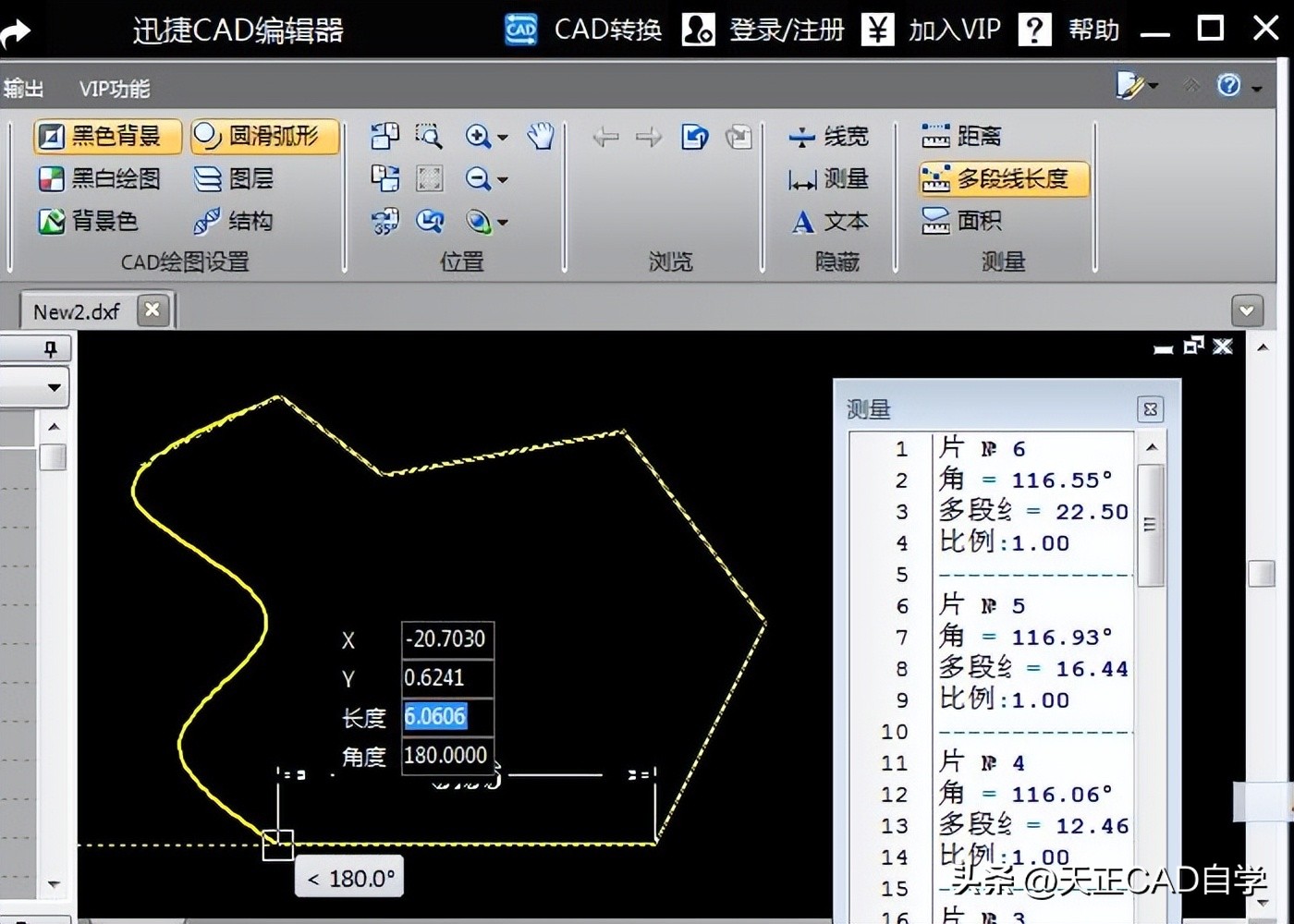The width and height of the screenshot is (1294, 924).
Task: Select the 距离 distance measuring tool
Action: point(962,137)
